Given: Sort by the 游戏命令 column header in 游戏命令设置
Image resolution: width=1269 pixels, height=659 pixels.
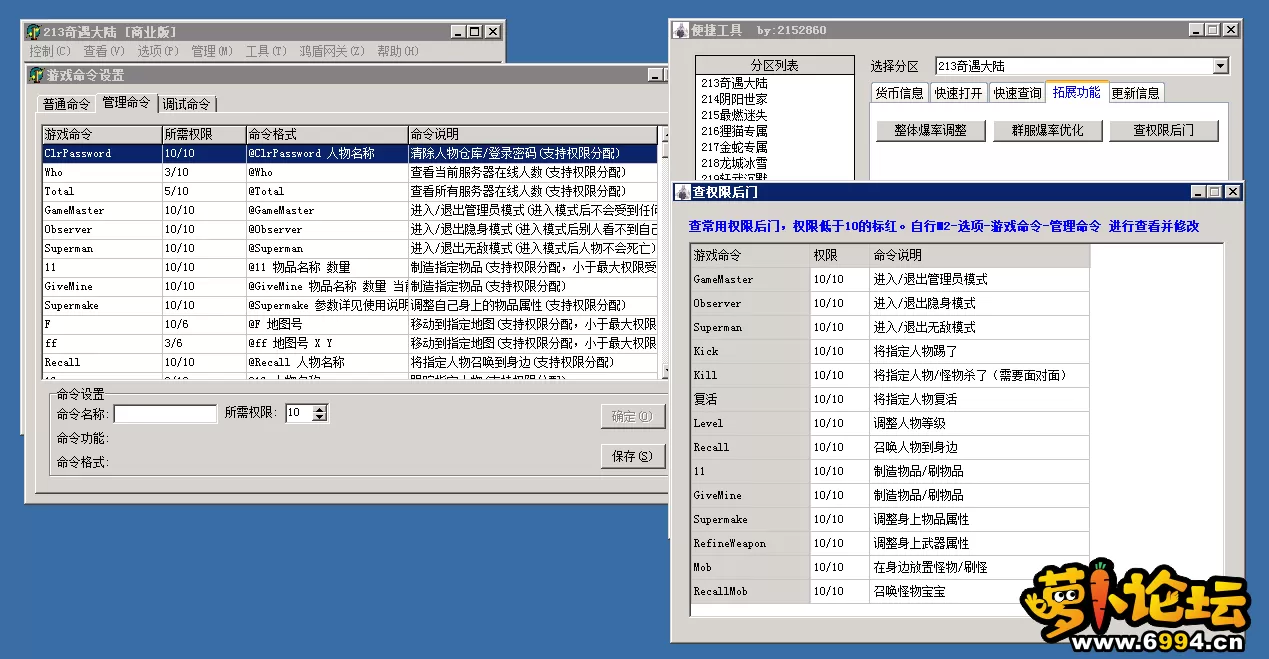Looking at the screenshot, I should [102, 134].
